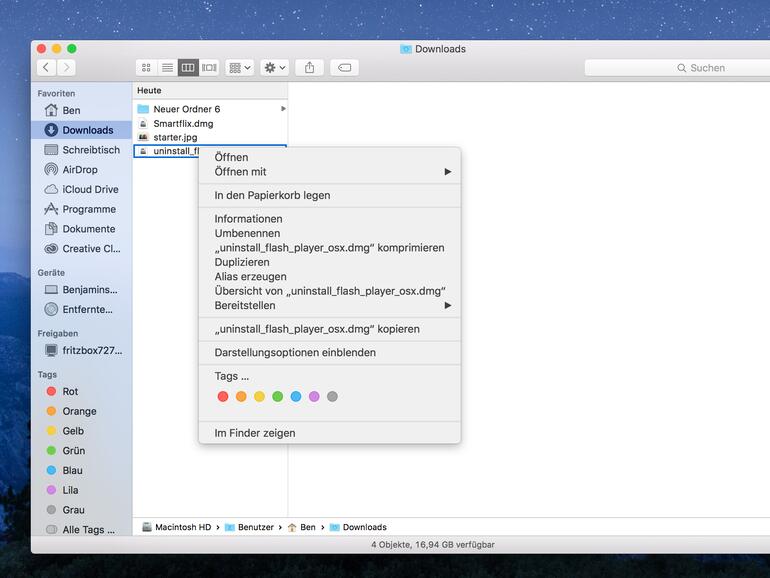
Task: Click Informationen in the context menu
Action: (248, 219)
